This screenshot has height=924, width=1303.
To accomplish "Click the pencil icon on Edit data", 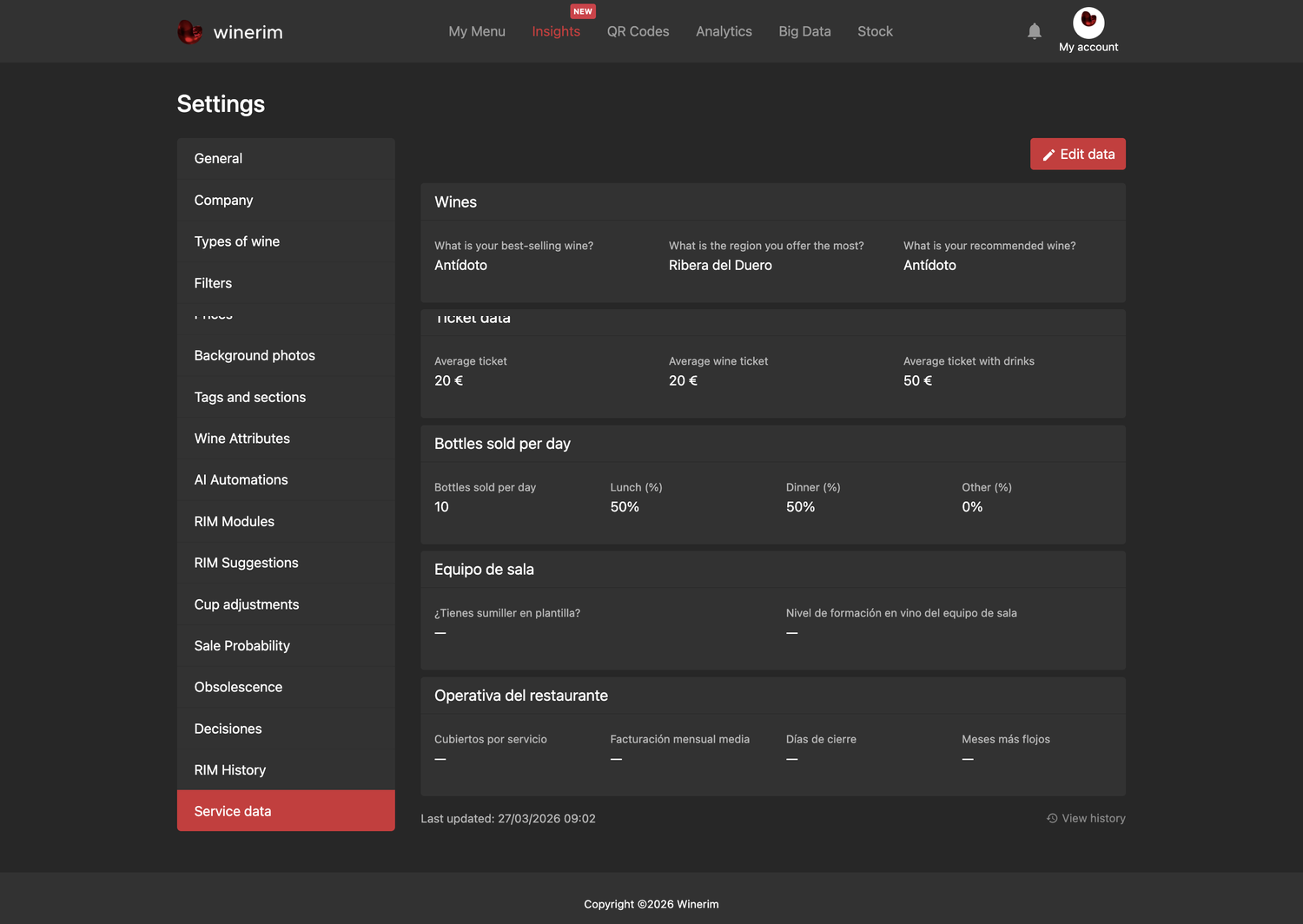I will point(1048,155).
